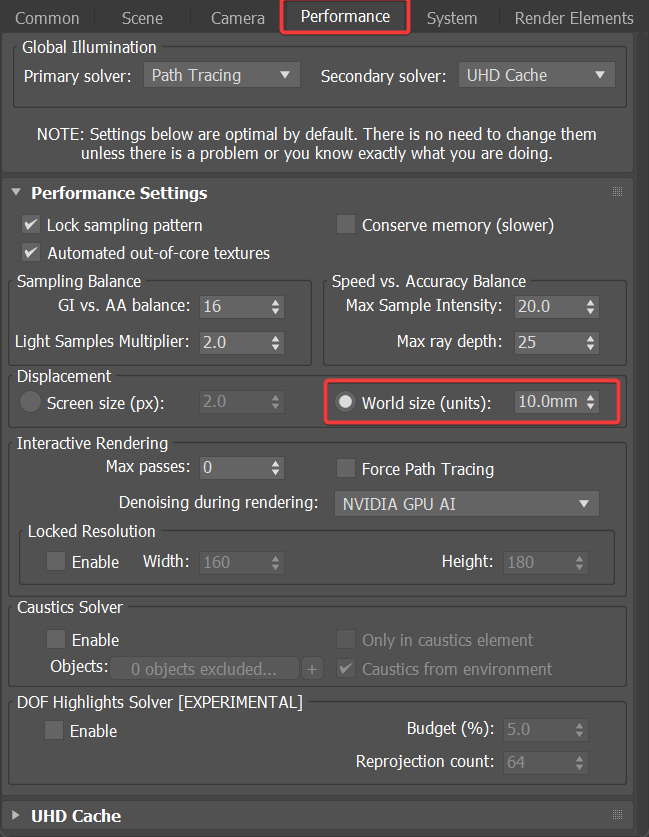Image resolution: width=649 pixels, height=837 pixels.
Task: Open the Render Elements tab
Action: coord(573,18)
